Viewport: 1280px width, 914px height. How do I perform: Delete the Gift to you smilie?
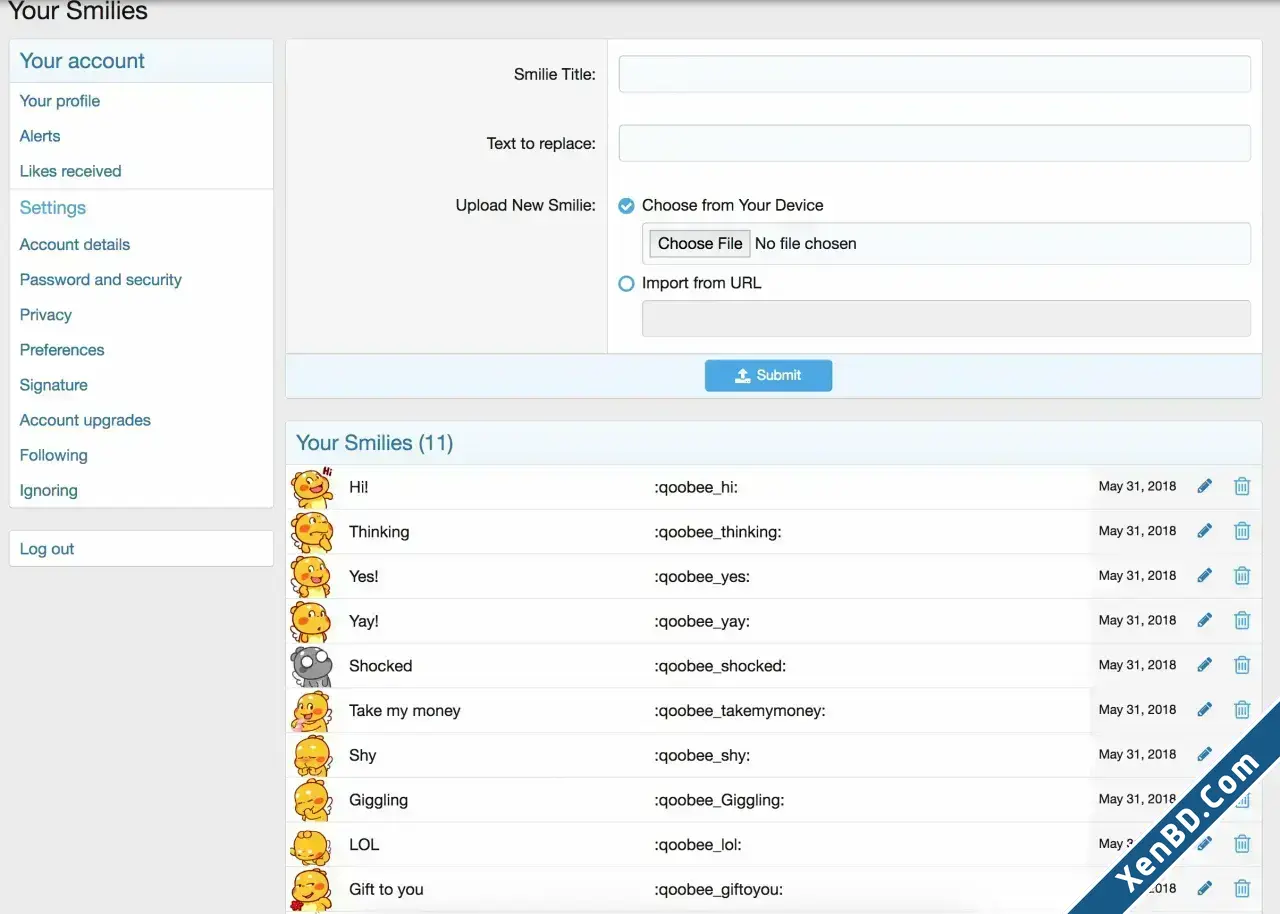coord(1242,888)
